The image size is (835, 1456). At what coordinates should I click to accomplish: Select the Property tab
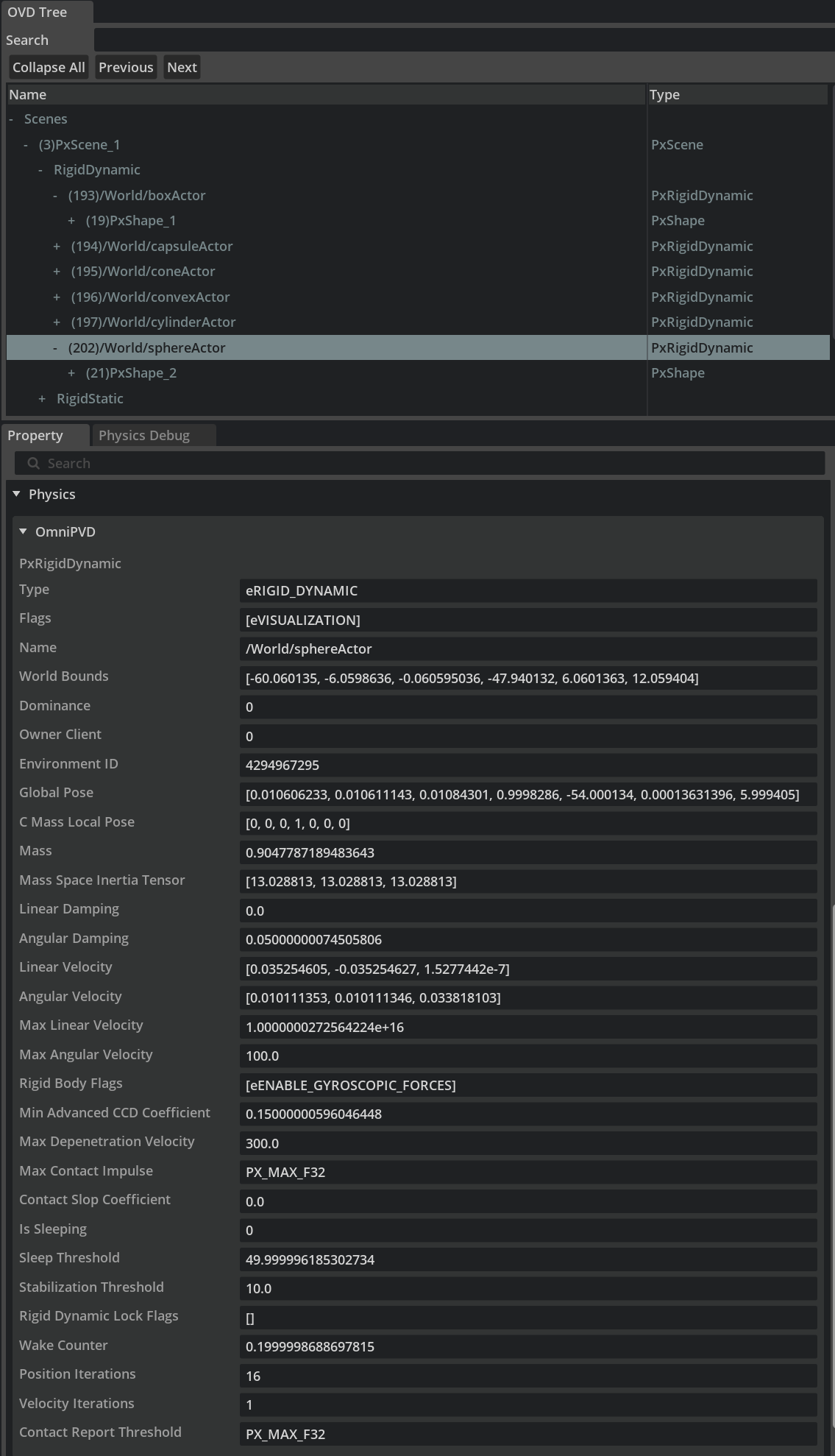tap(35, 435)
